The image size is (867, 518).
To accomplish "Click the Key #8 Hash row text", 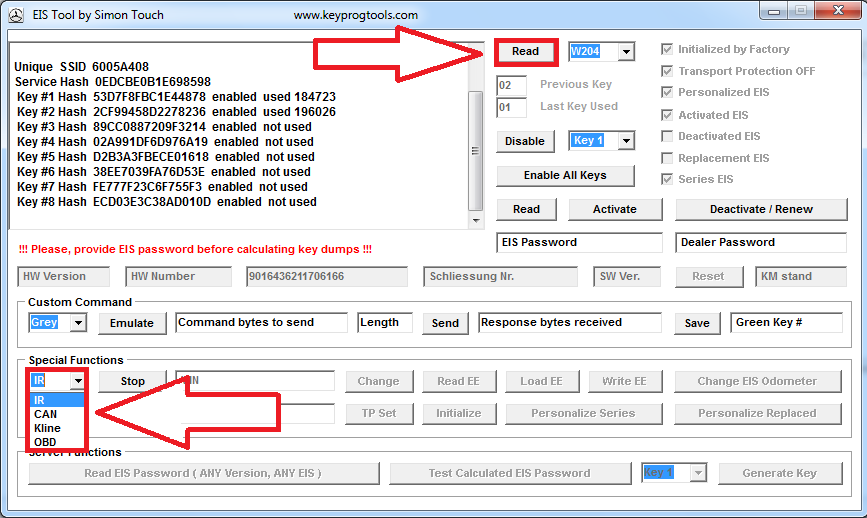I will pos(166,202).
